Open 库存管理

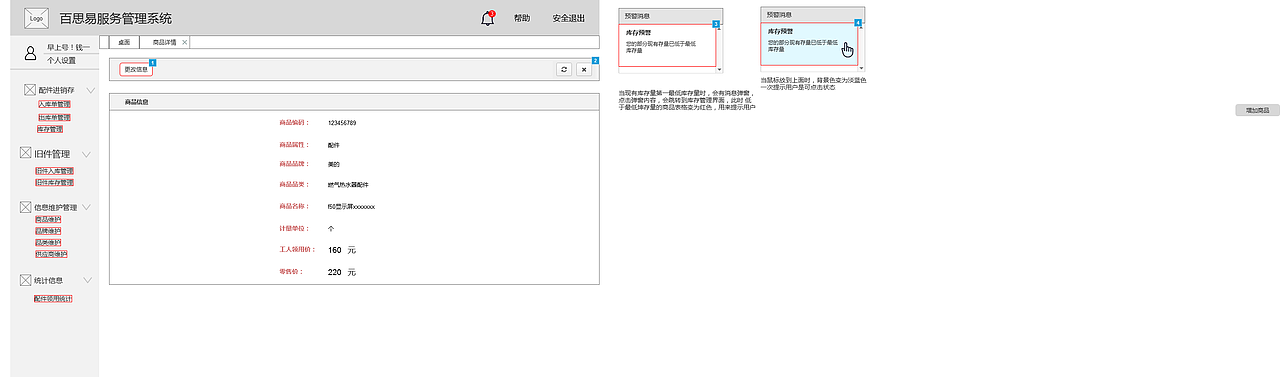click(50, 129)
